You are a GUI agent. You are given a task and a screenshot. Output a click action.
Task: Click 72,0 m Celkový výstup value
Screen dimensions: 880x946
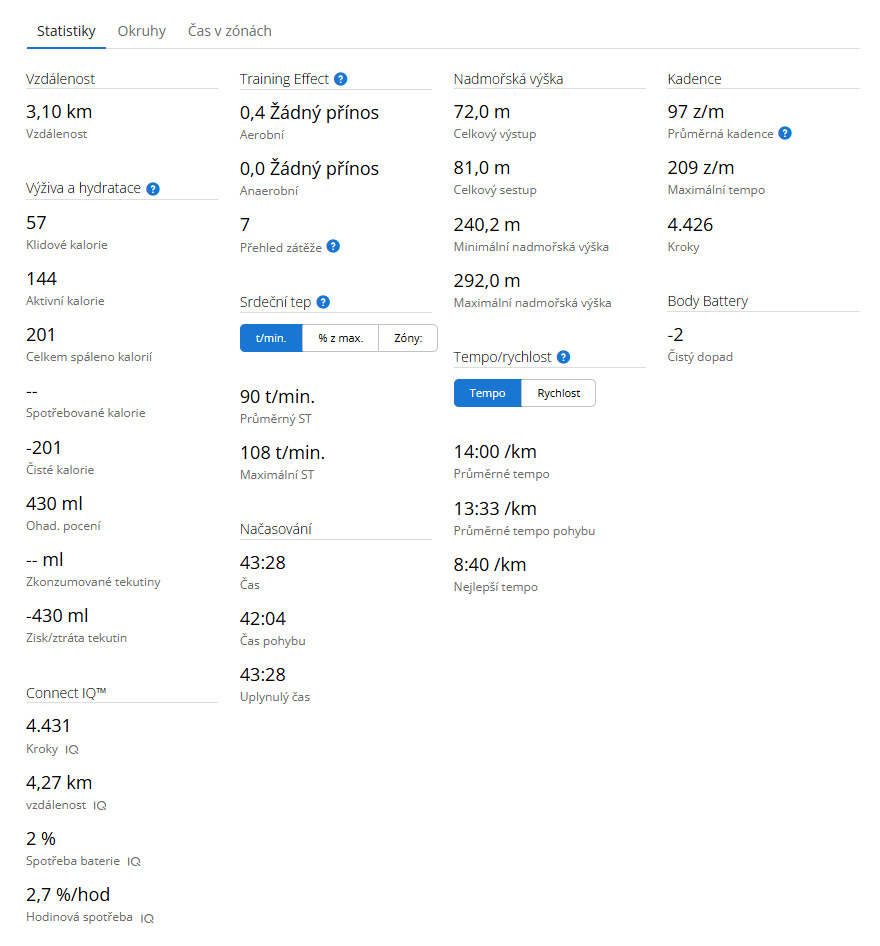482,112
